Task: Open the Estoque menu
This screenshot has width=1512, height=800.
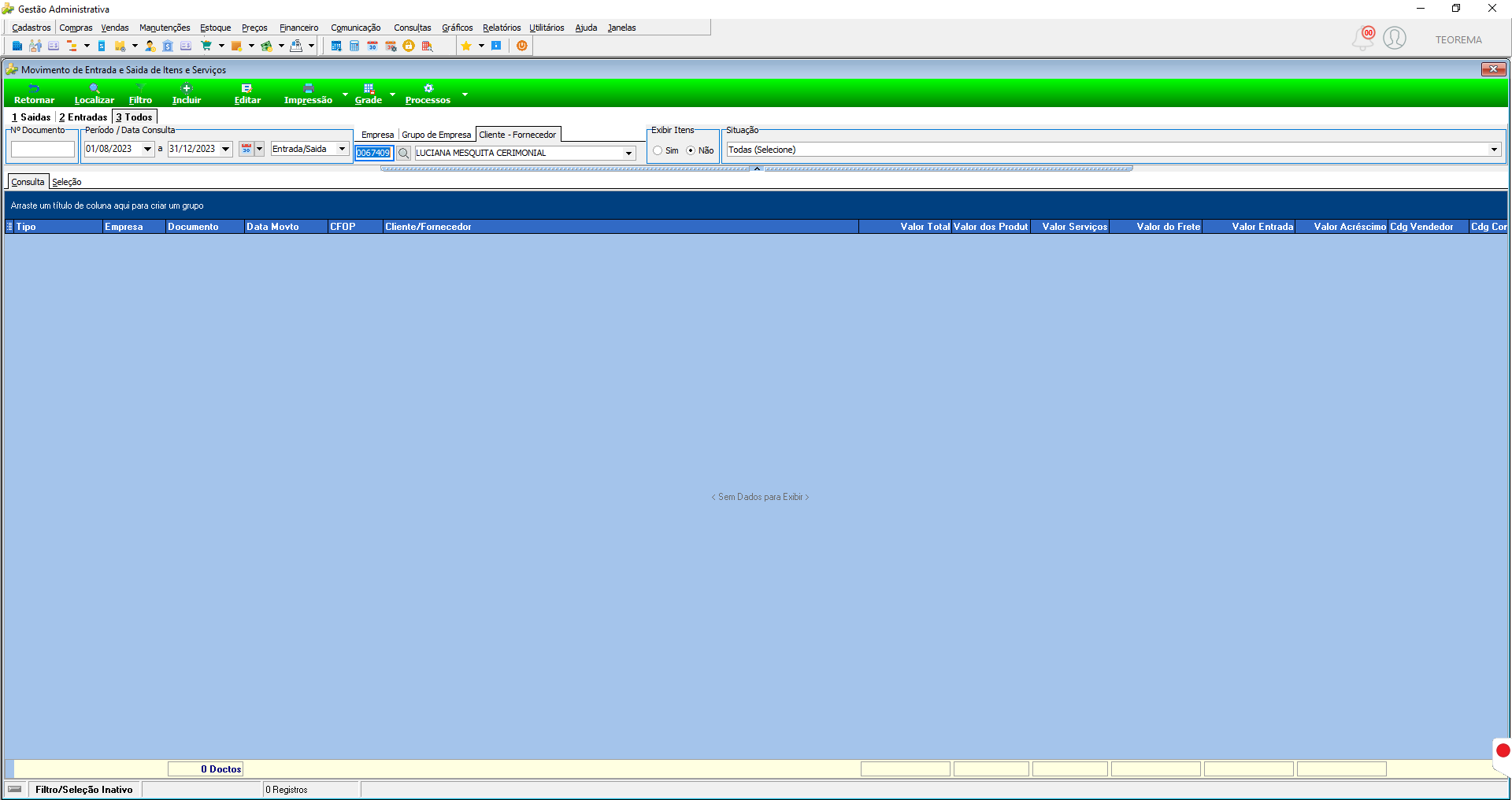Action: pyautogui.click(x=216, y=28)
